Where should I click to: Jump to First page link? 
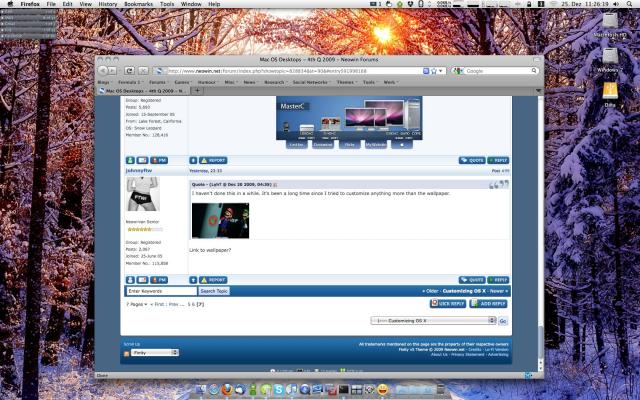tap(158, 304)
